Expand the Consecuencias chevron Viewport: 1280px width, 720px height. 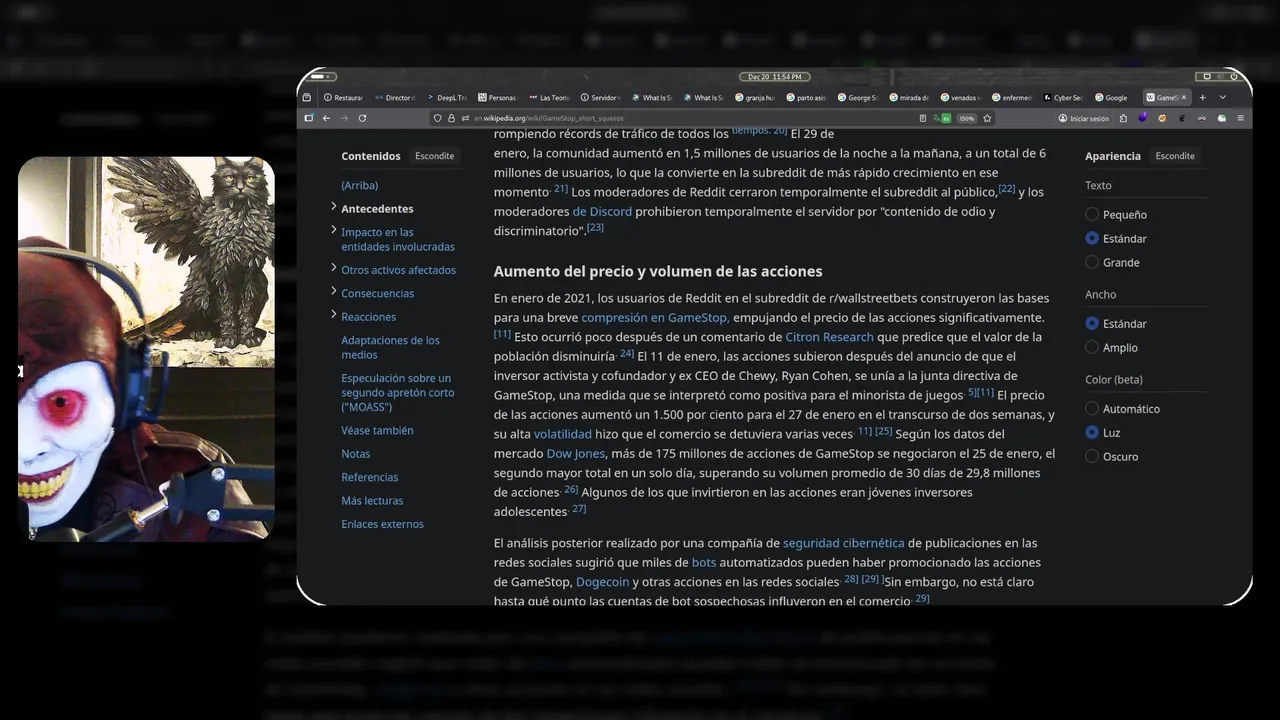click(x=333, y=291)
